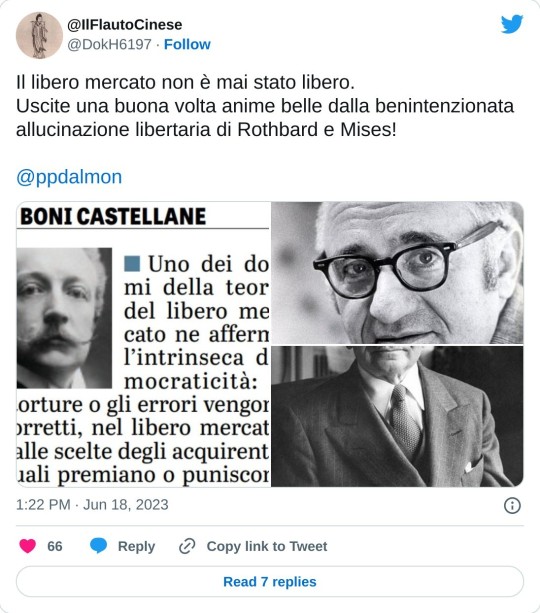Image resolution: width=540 pixels, height=613 pixels.
Task: Open the @ppdalmon mention link
Action: click(69, 177)
